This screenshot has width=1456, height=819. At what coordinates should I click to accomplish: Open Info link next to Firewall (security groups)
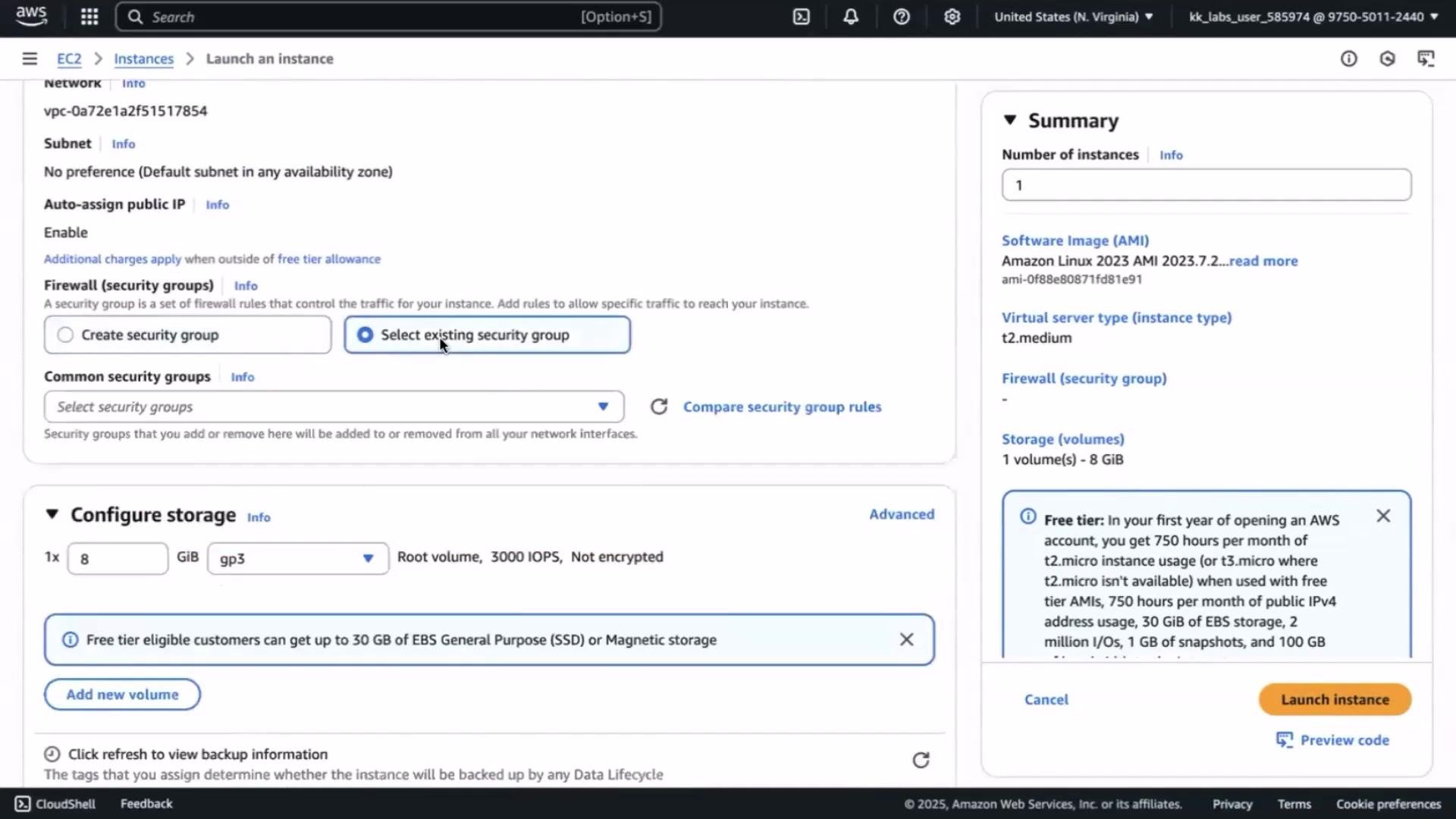point(246,286)
